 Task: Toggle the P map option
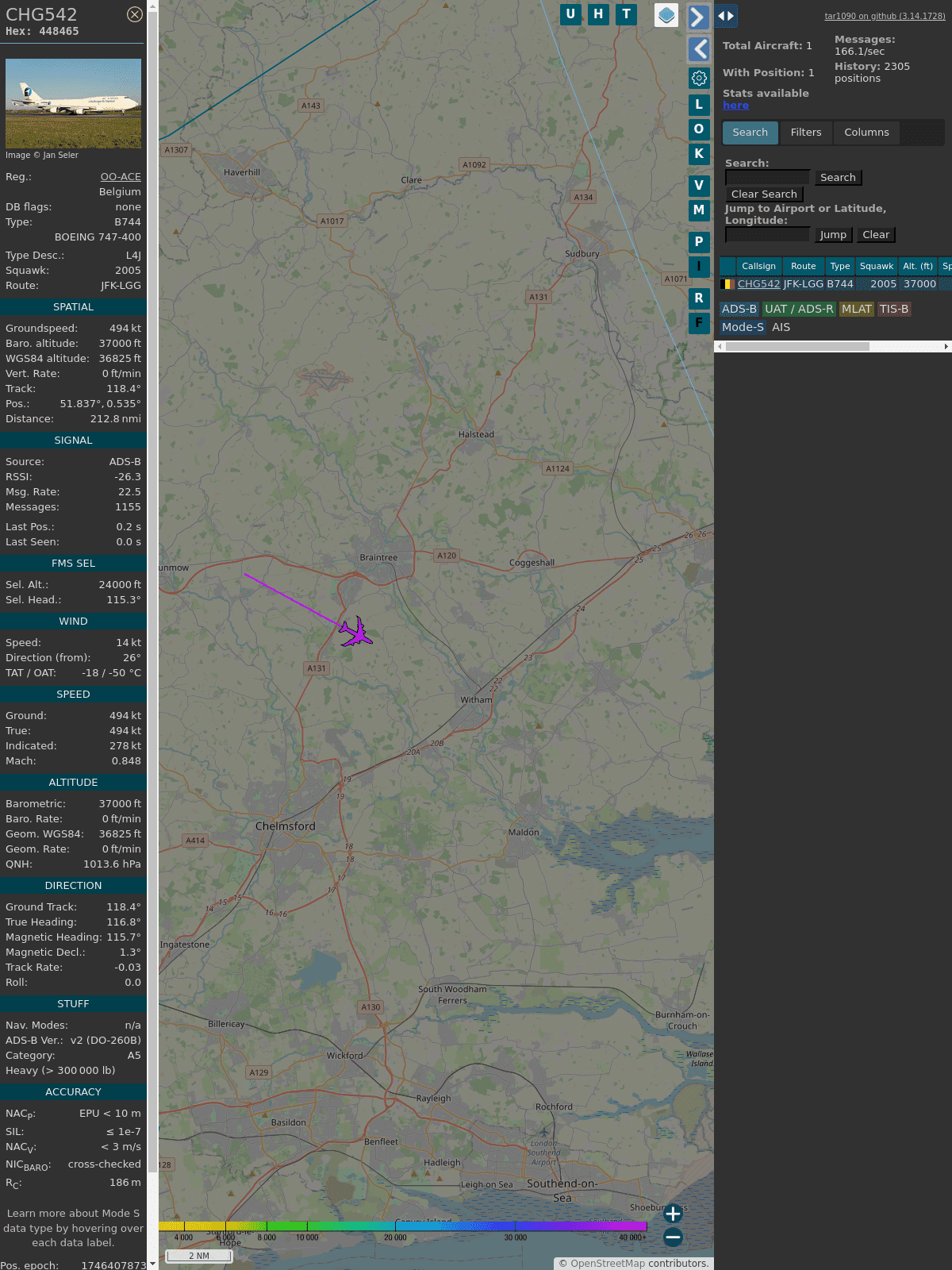click(699, 242)
